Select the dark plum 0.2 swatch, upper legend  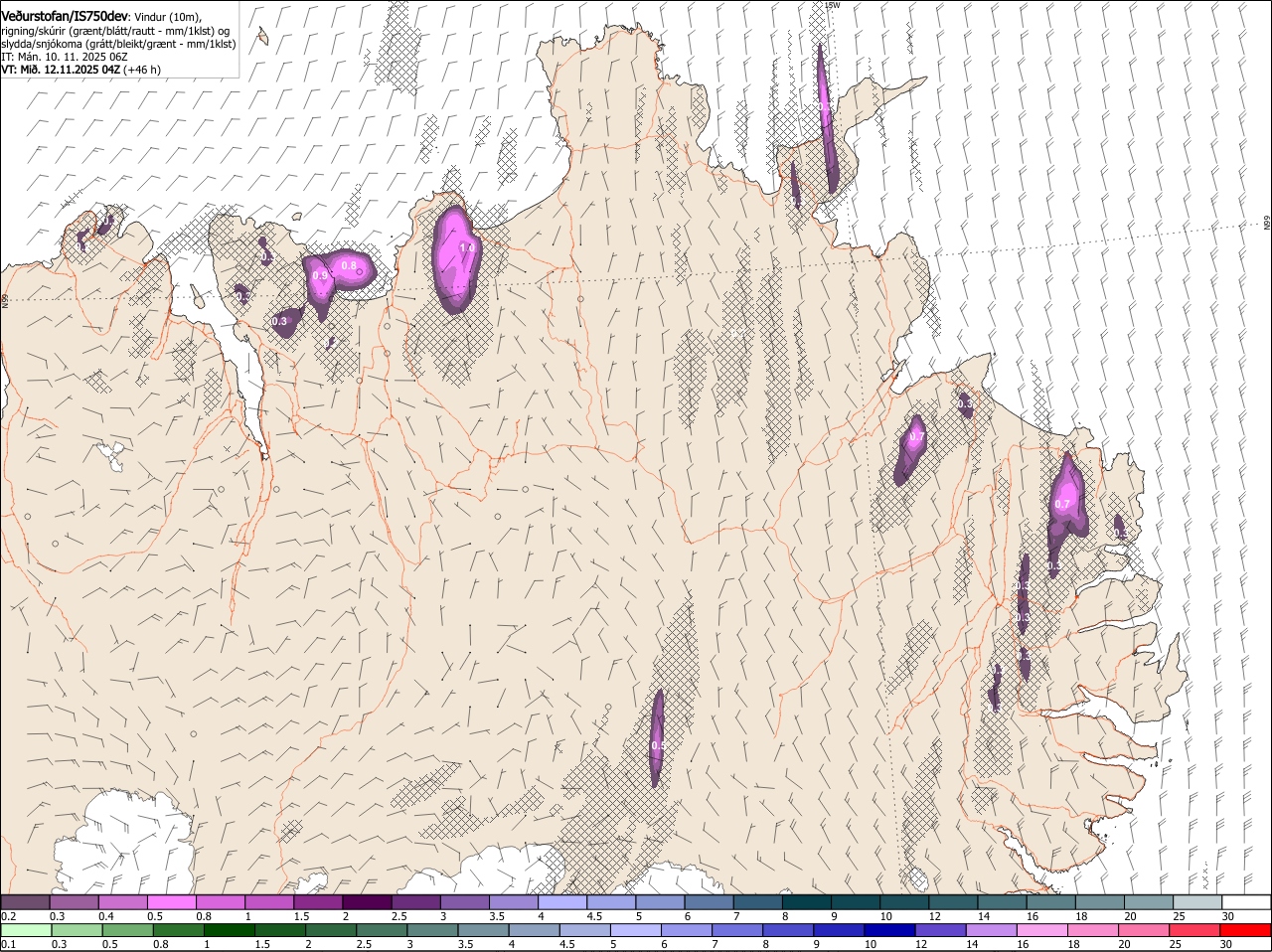tap(25, 901)
